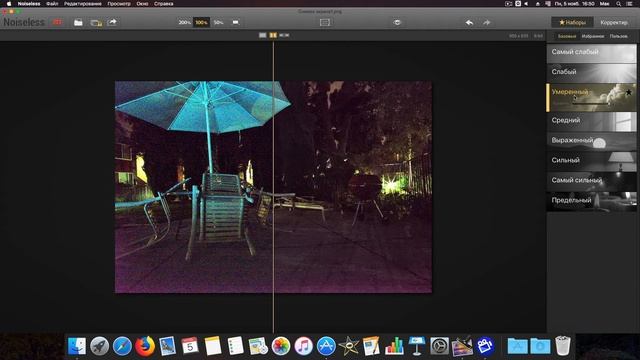
Task: Open the Редактирование menu
Action: pos(82,4)
